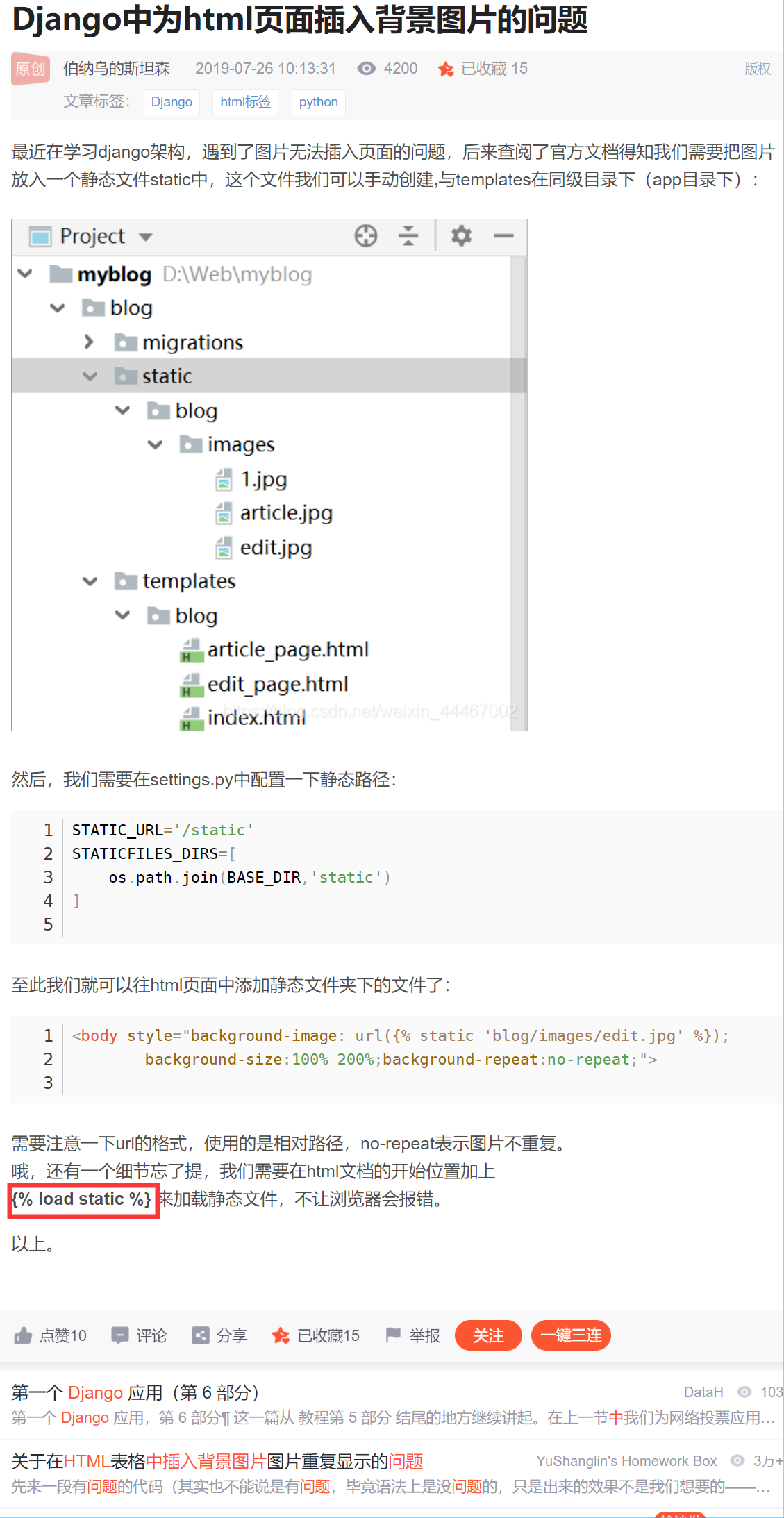The width and height of the screenshot is (784, 1518).
Task: Click the body style background-image code line
Action: coord(401,1035)
